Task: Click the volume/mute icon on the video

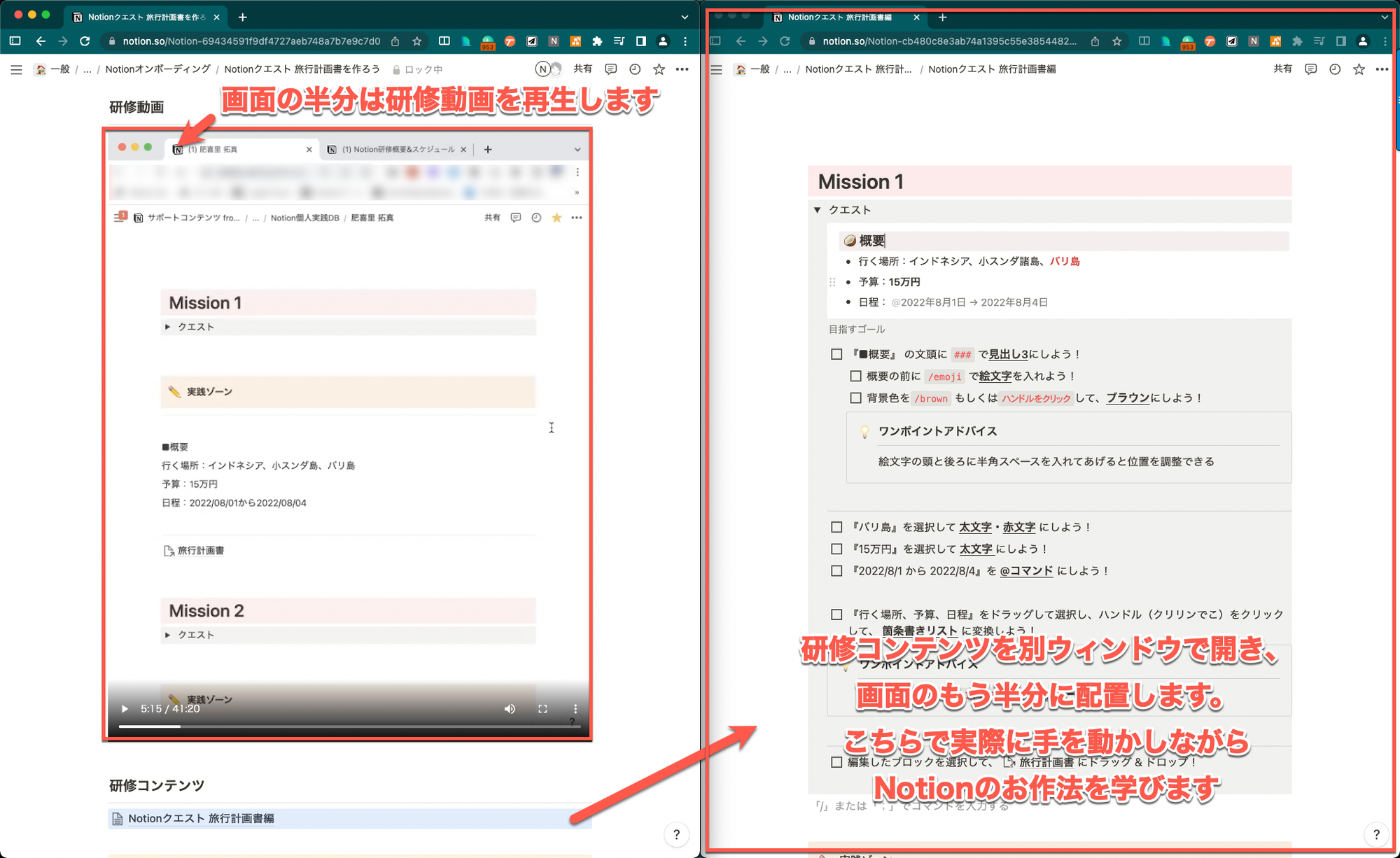Action: [x=508, y=709]
